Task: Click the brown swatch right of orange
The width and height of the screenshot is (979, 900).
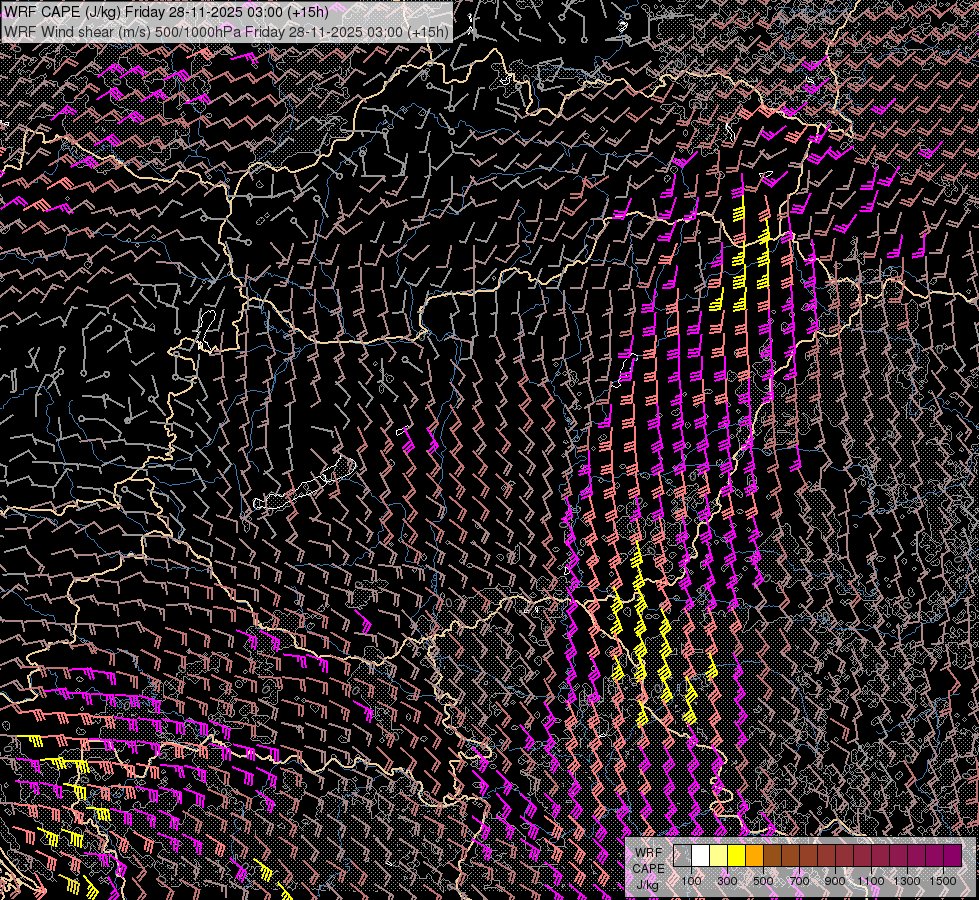Action: coord(772,856)
